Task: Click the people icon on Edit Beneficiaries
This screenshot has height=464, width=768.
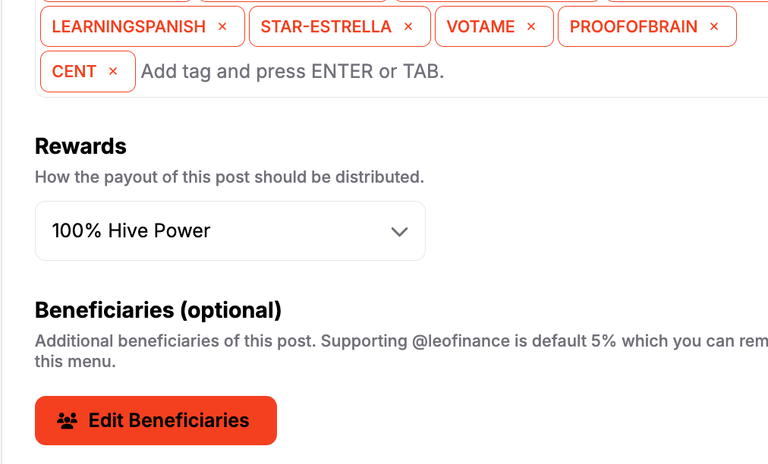Action: click(x=67, y=420)
